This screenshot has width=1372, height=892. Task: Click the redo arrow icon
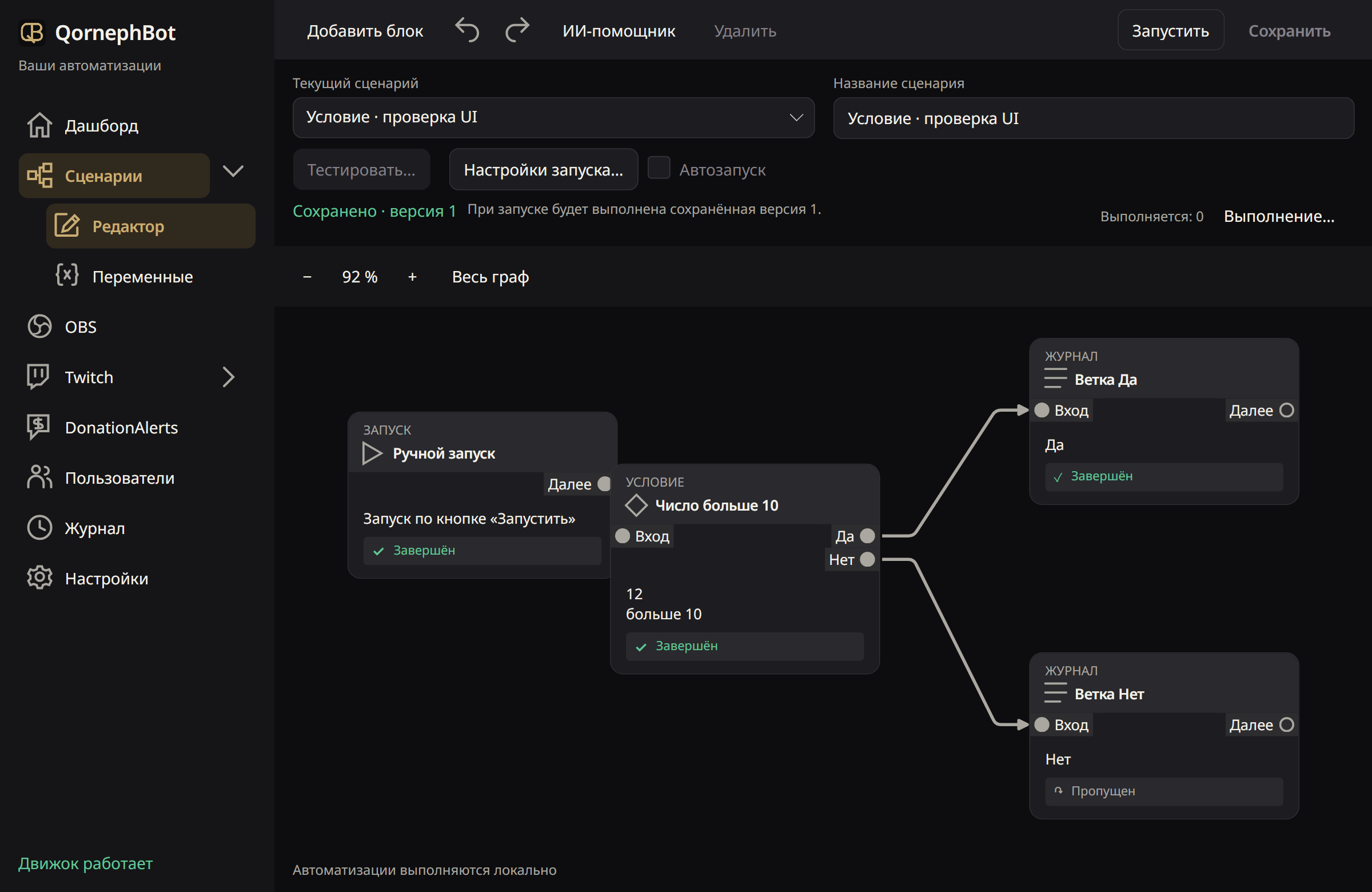[x=517, y=30]
